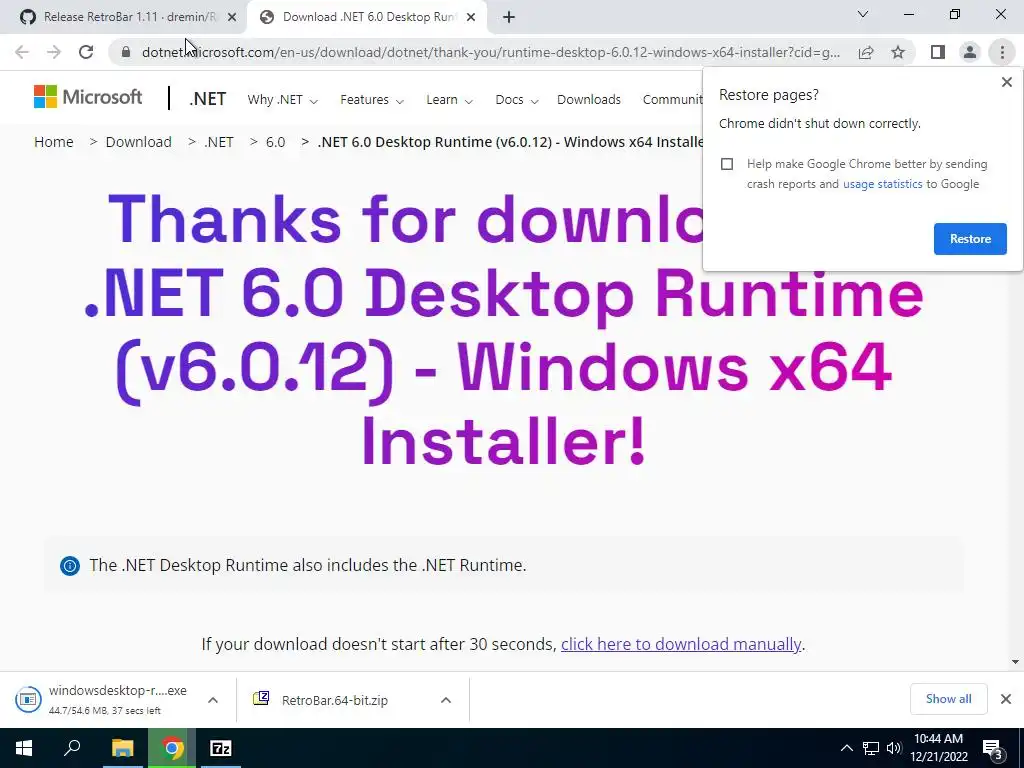Open the network tray icon
The image size is (1024, 768).
[871, 748]
